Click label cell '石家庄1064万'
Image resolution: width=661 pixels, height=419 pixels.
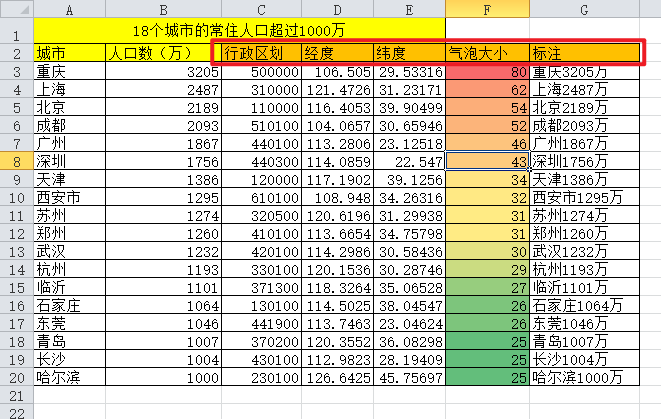tap(584, 305)
